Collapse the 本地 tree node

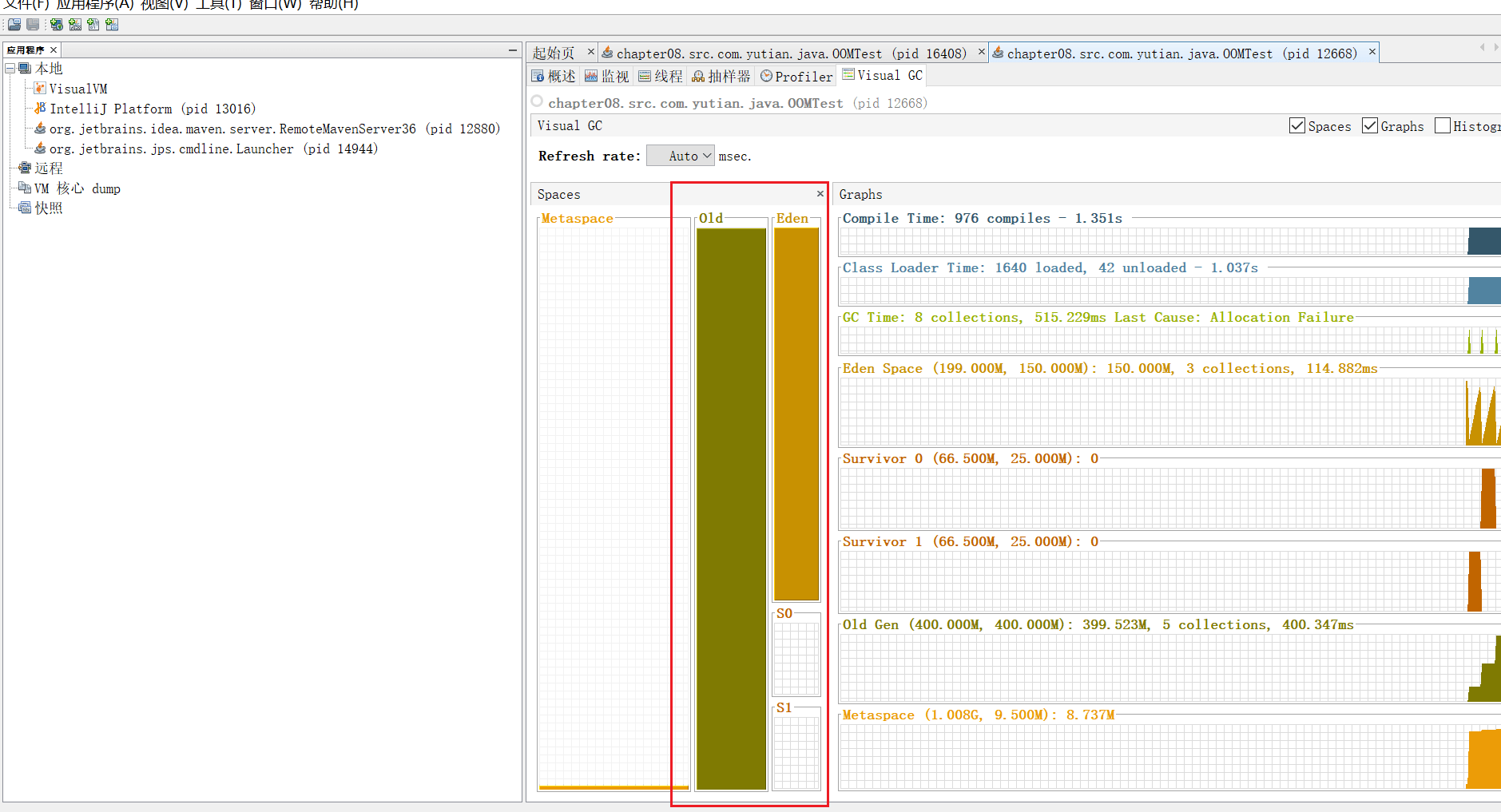click(10, 69)
